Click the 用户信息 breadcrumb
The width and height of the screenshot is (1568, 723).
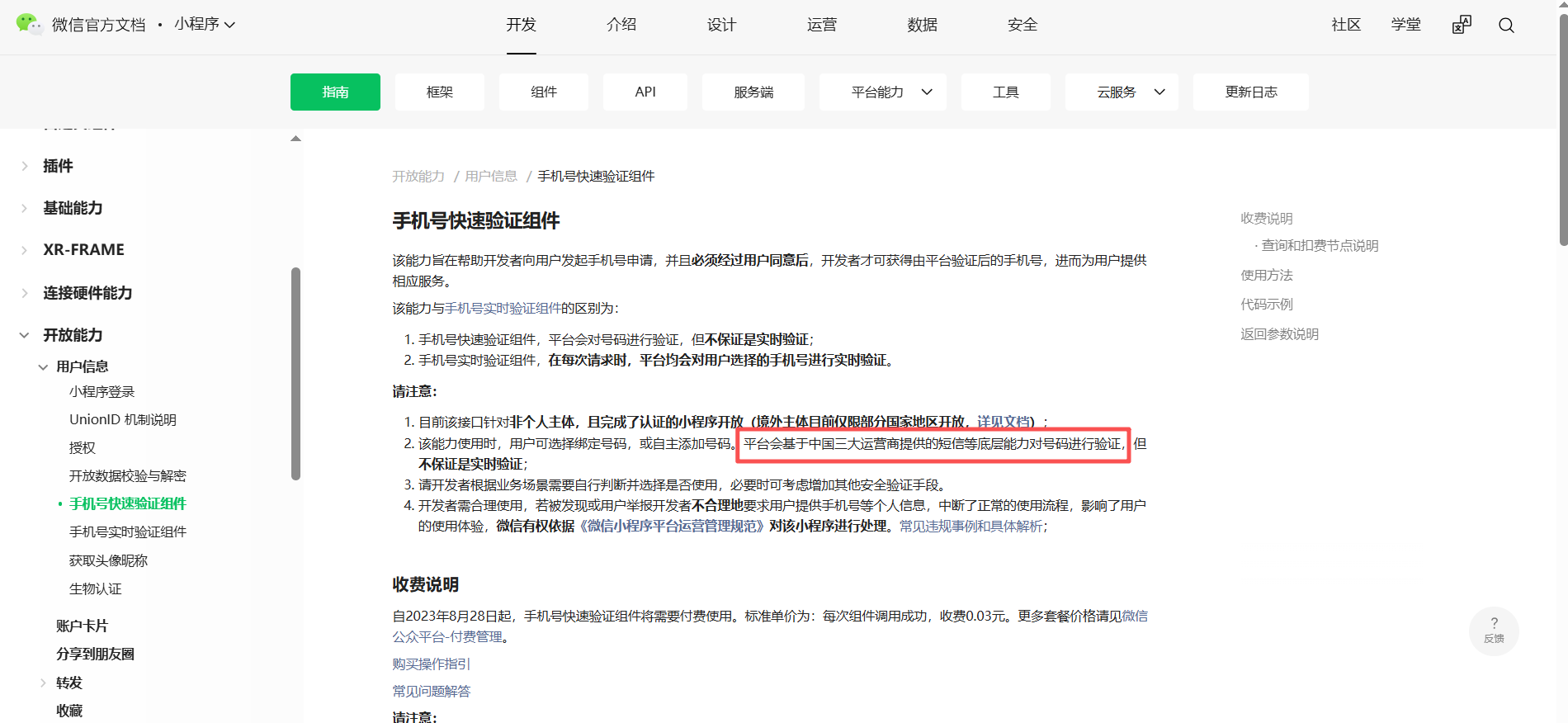point(491,176)
